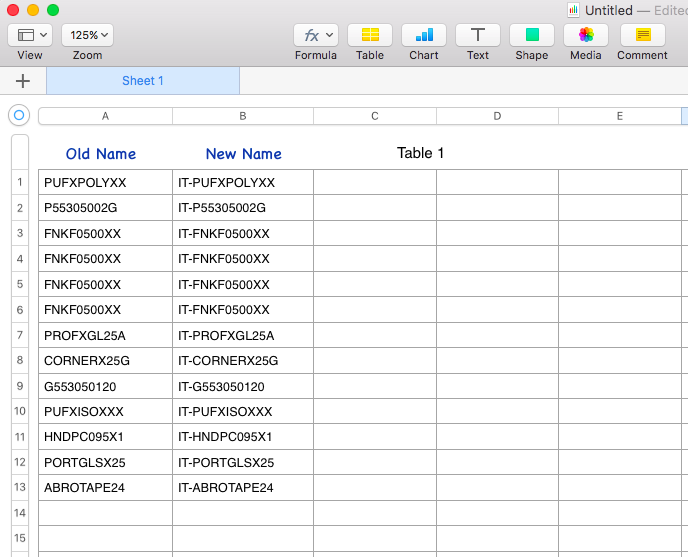Switch to the Sheet 1 tab
Viewport: 688px width, 557px height.
pyautogui.click(x=143, y=81)
